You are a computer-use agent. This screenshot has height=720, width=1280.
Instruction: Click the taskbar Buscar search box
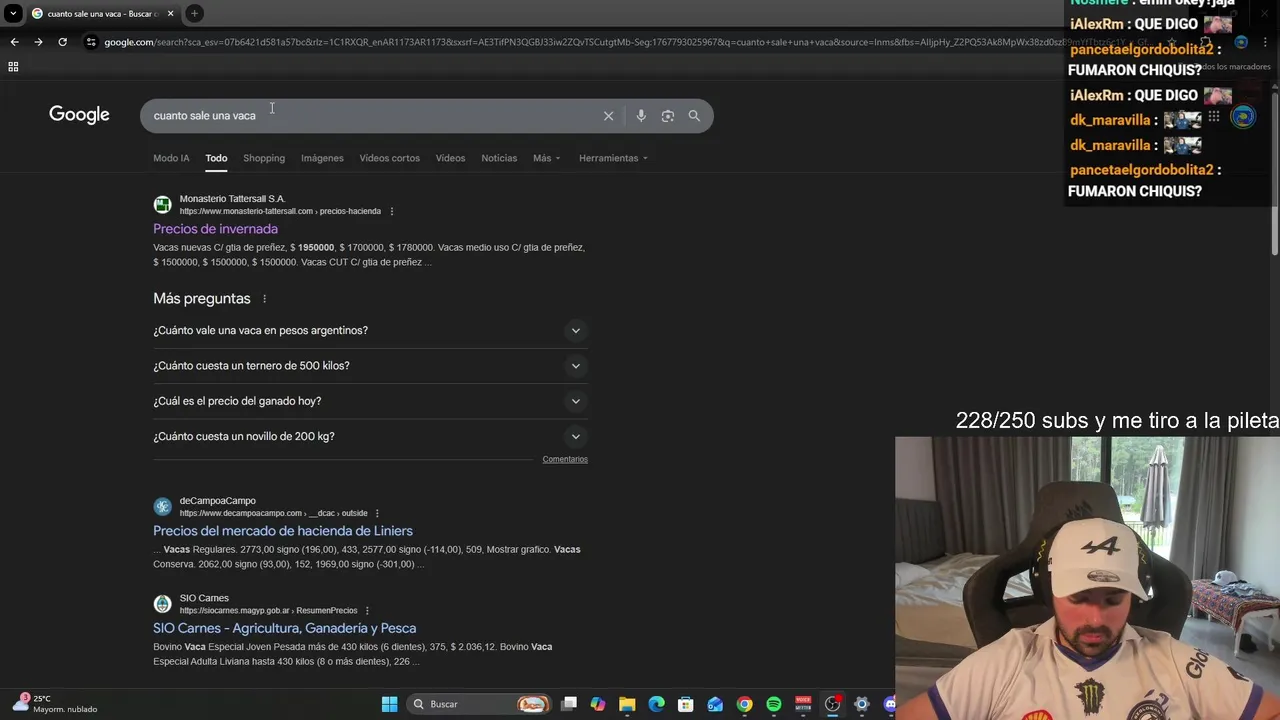[480, 704]
